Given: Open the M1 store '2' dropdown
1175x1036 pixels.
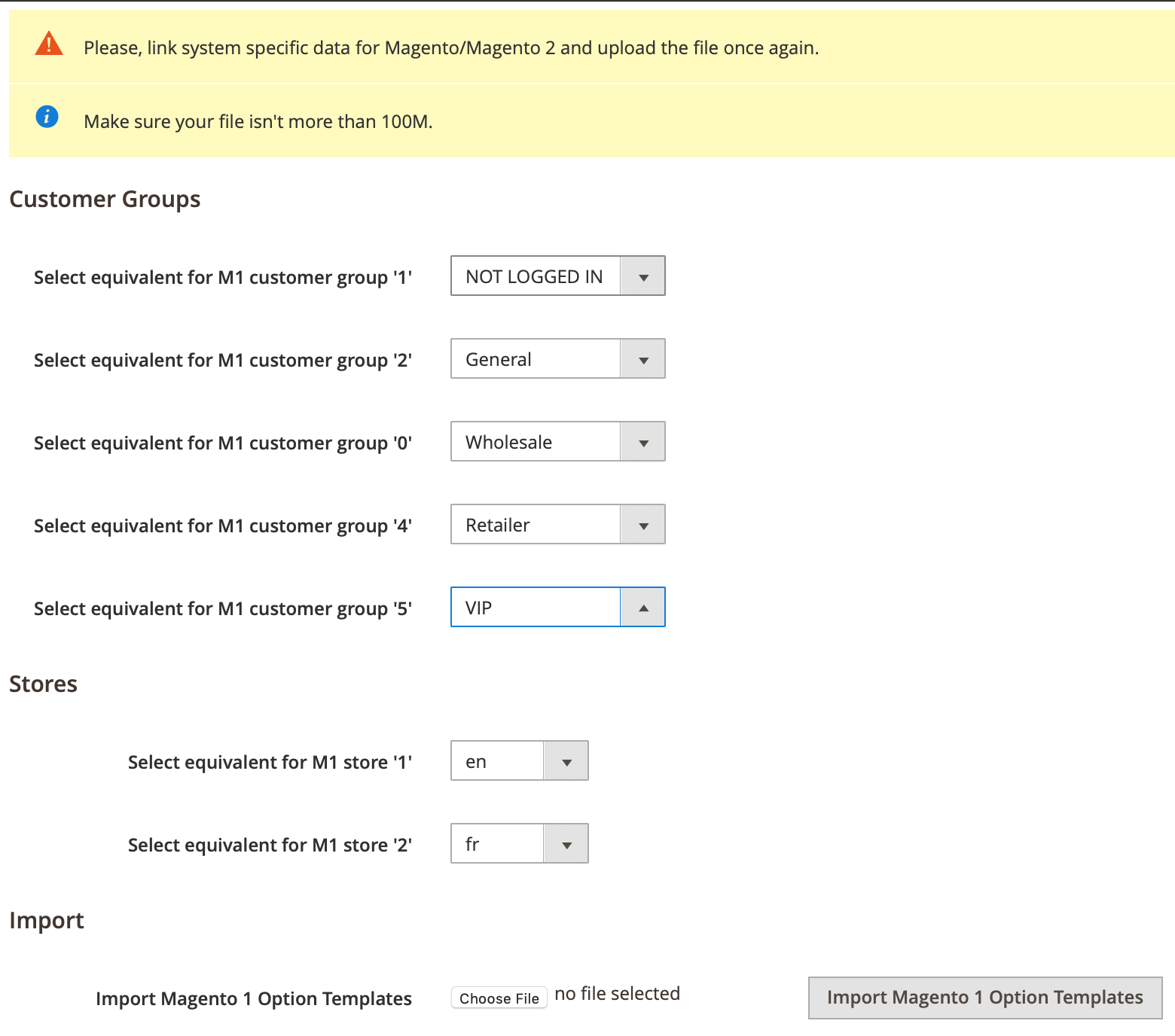Looking at the screenshot, I should click(x=520, y=843).
